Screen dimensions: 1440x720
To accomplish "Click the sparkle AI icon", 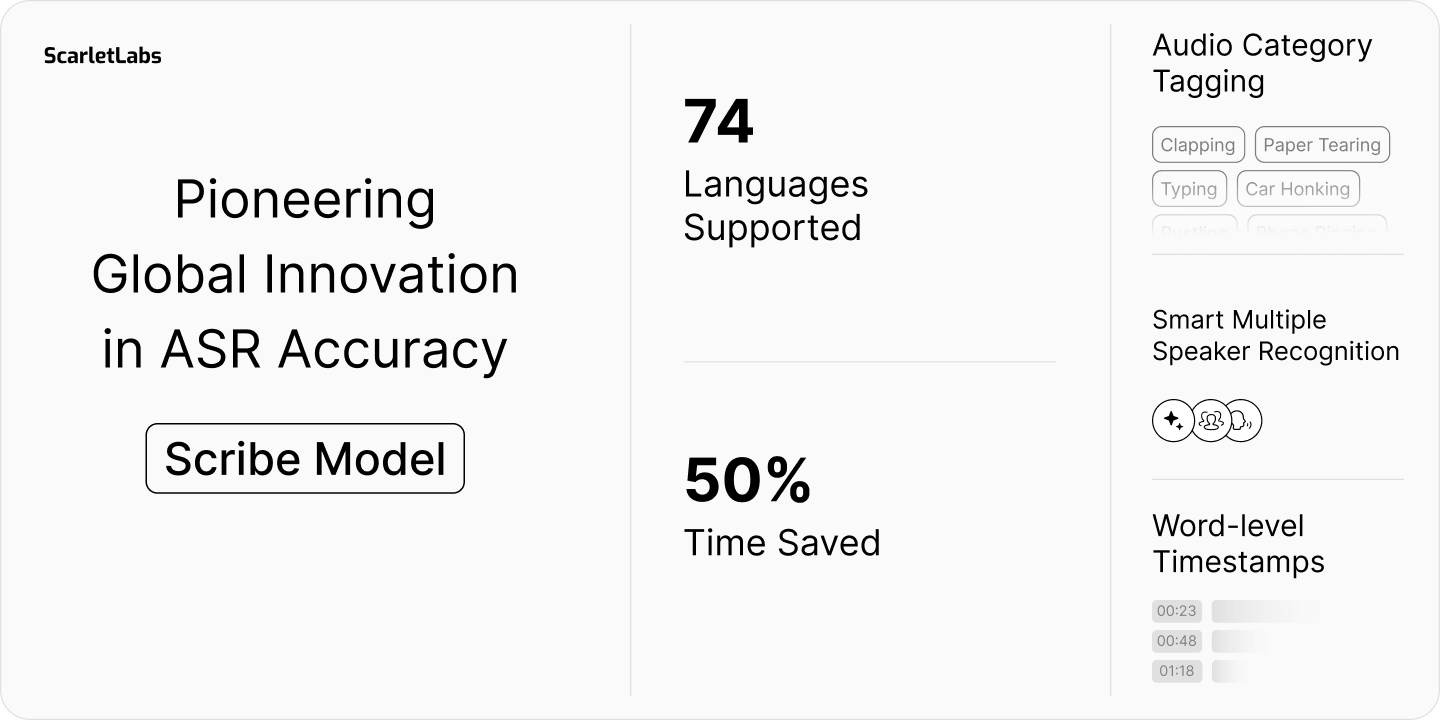I will point(1174,421).
